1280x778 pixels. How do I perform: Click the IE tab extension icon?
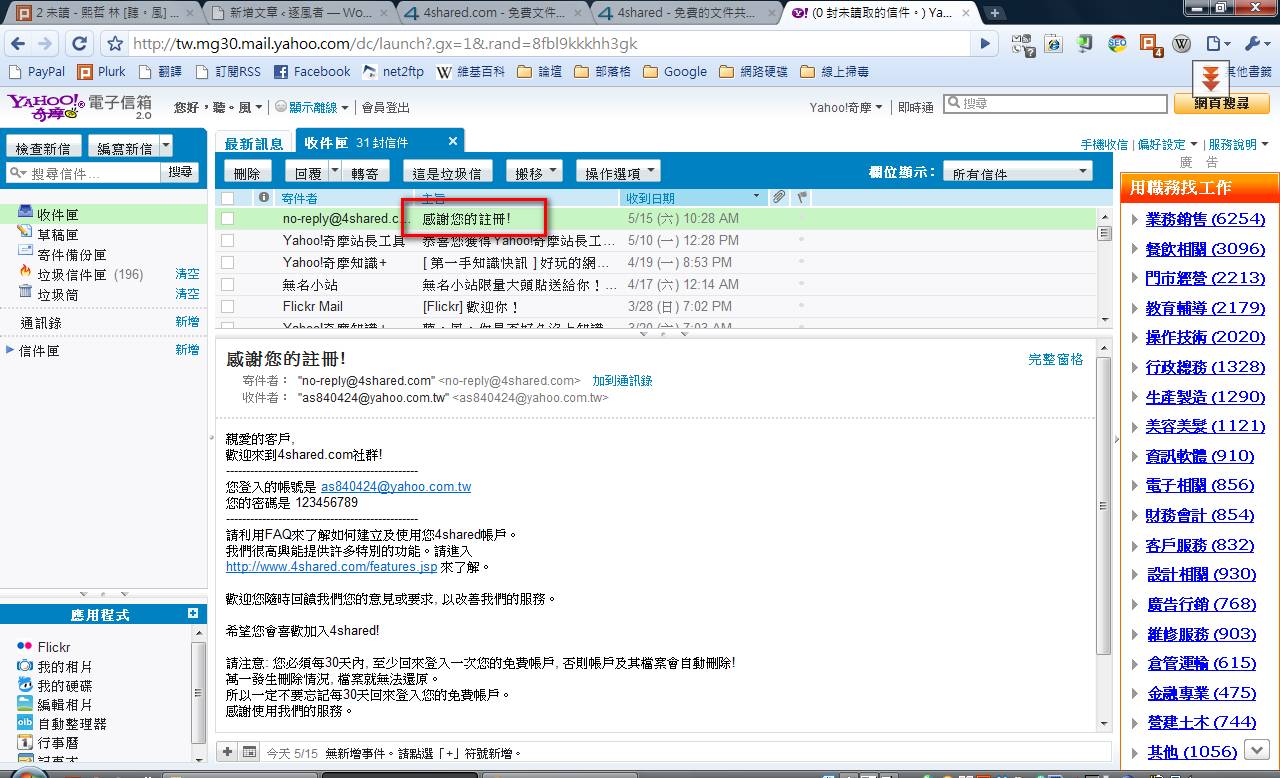pyautogui.click(x=1053, y=44)
